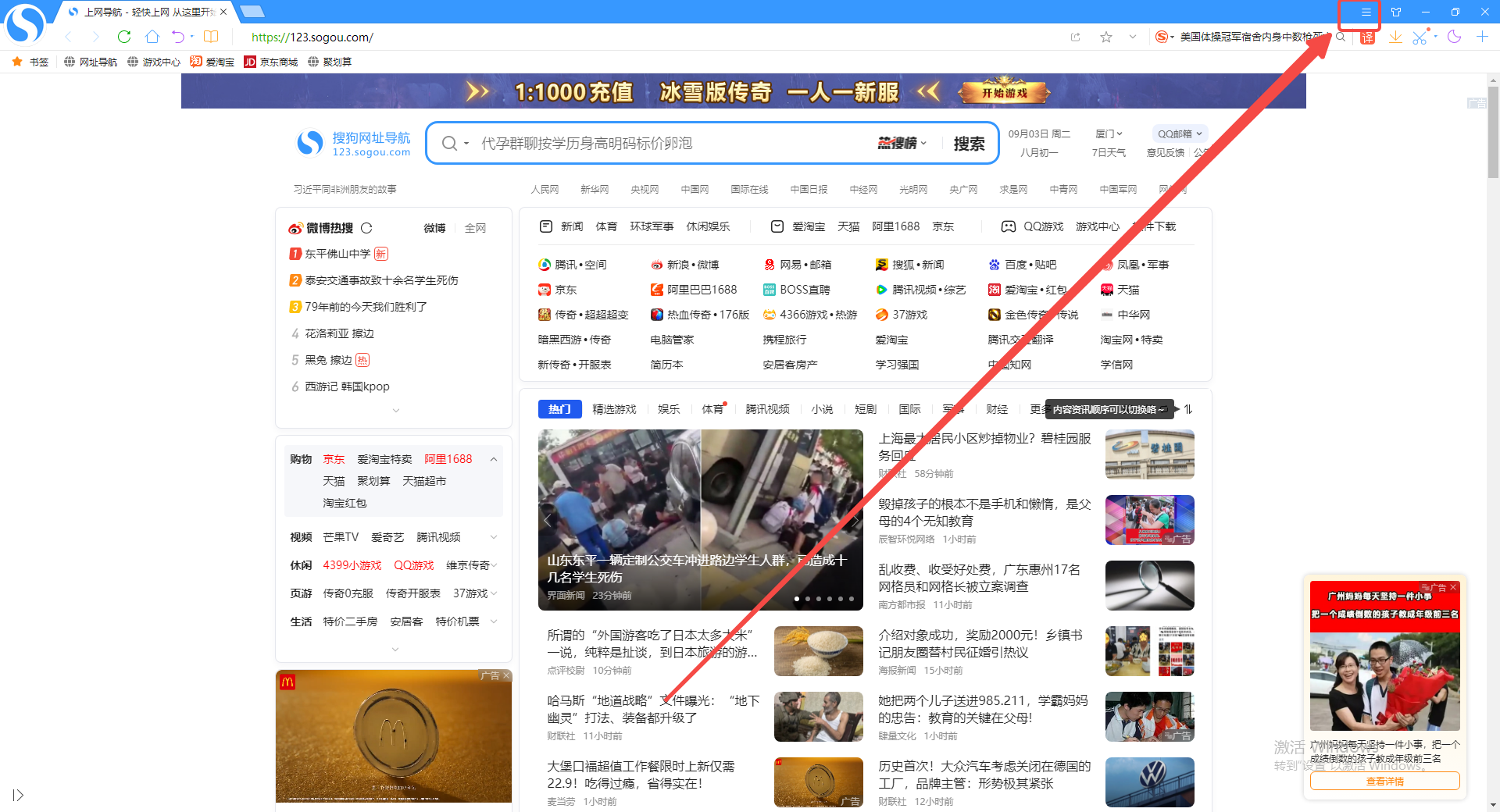Click the plus add-extension icon
1500x812 pixels.
pos(1482,37)
